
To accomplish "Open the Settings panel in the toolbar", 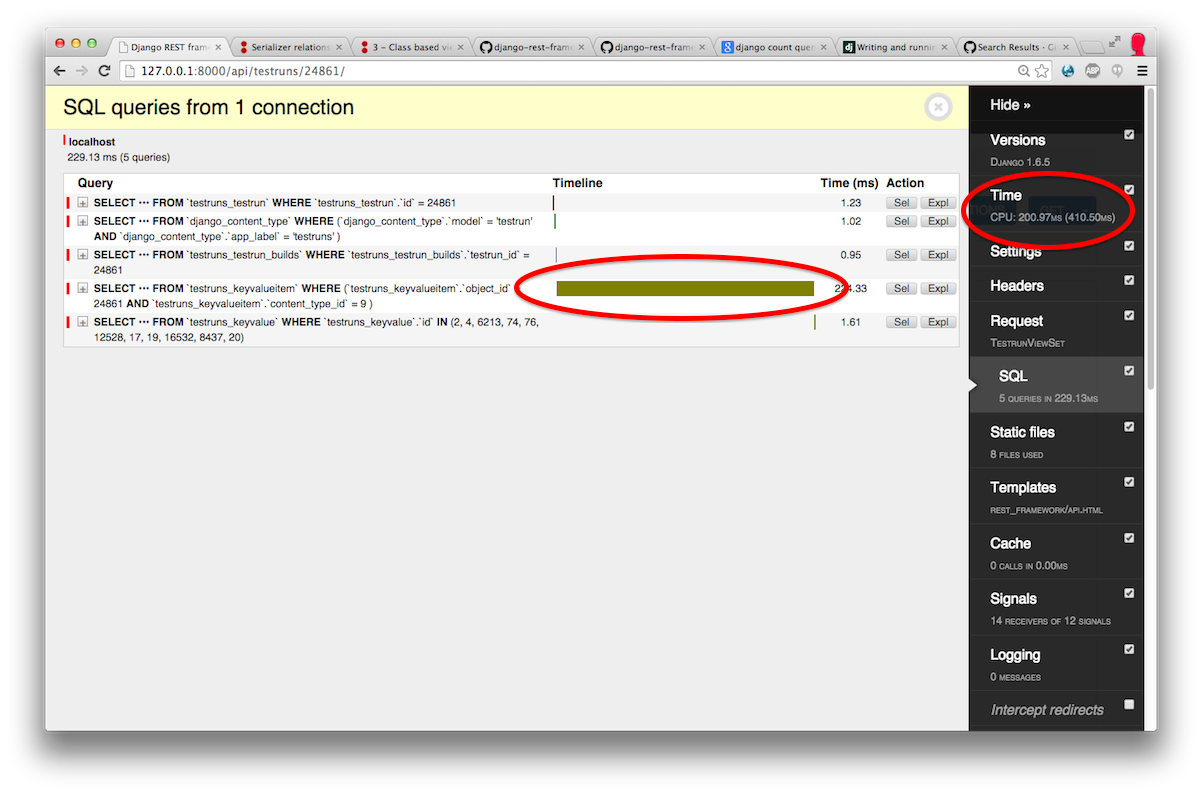I will point(1055,251).
